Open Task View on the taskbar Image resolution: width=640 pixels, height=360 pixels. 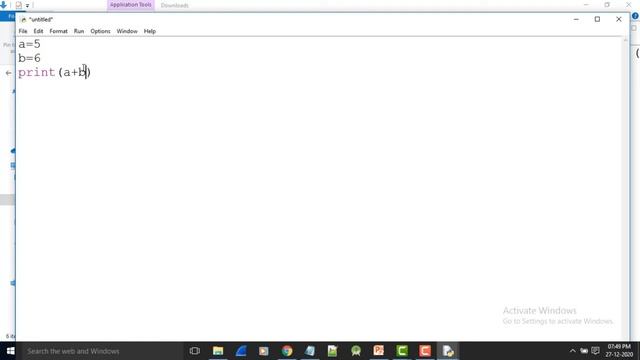(195, 351)
